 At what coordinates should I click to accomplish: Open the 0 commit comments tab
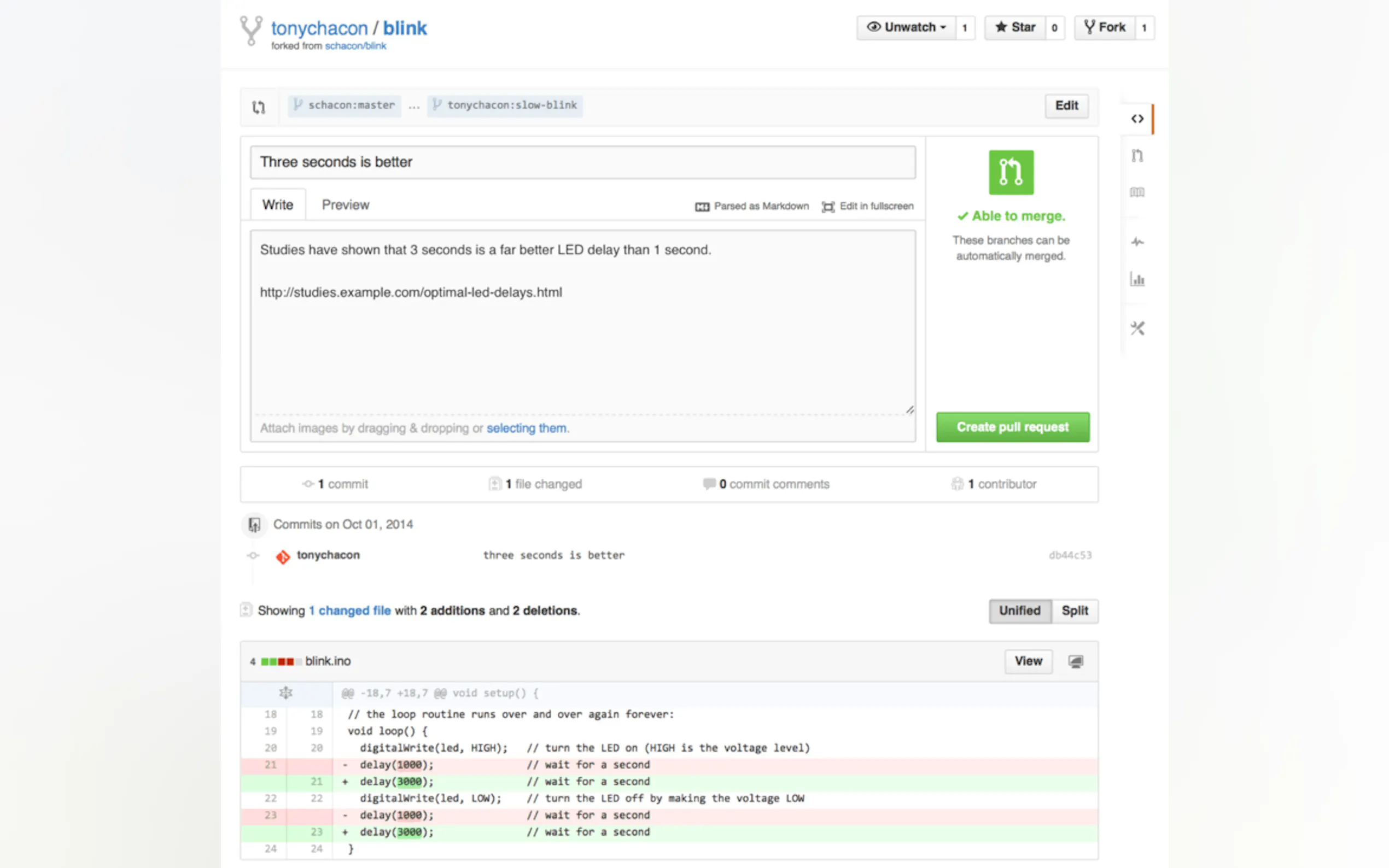point(767,484)
